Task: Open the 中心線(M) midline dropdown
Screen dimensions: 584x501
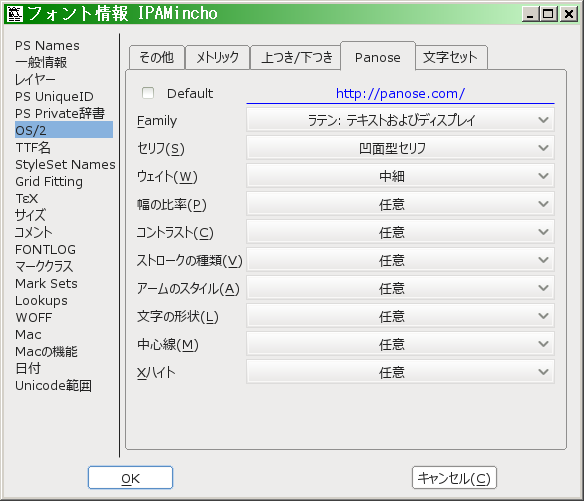Action: [400, 344]
